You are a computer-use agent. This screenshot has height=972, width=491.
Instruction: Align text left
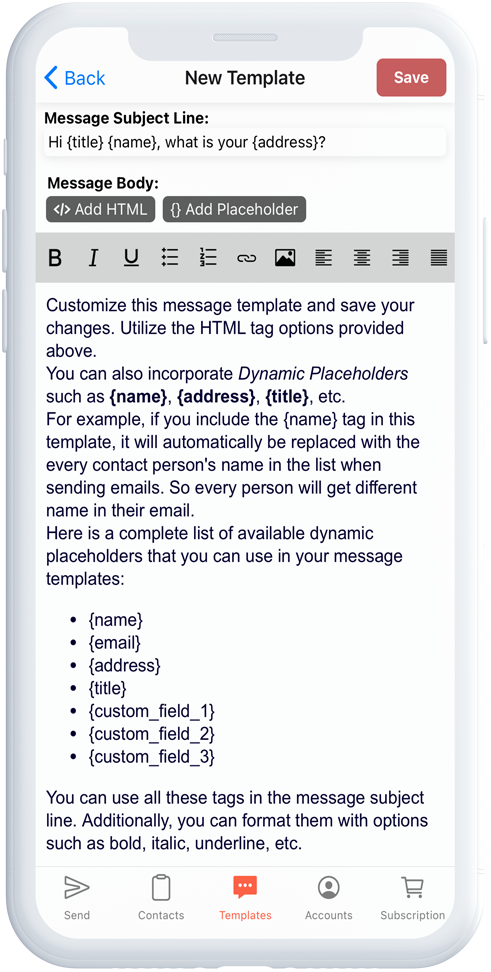click(x=323, y=257)
